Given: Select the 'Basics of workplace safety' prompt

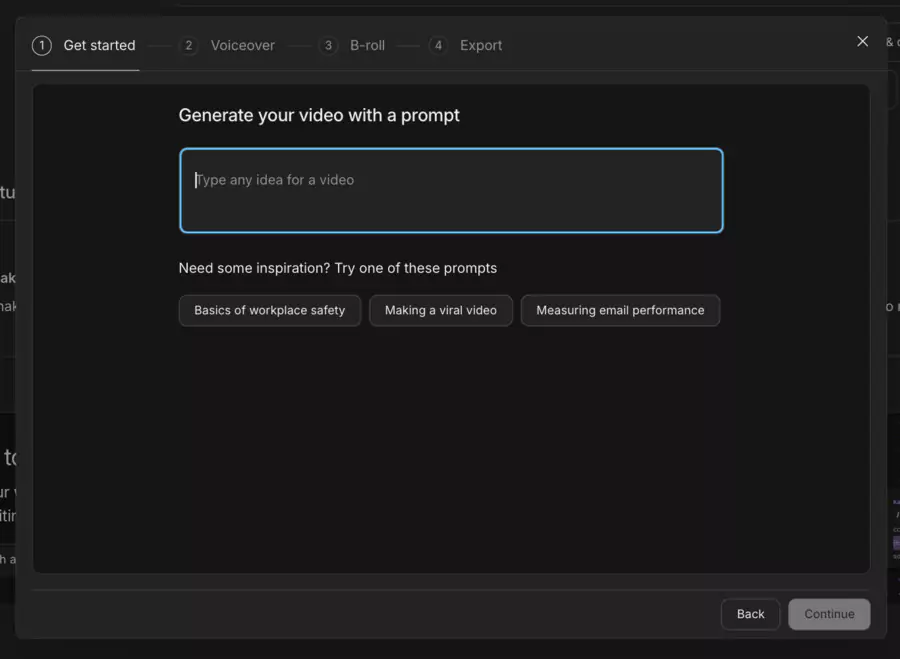Looking at the screenshot, I should tap(269, 310).
